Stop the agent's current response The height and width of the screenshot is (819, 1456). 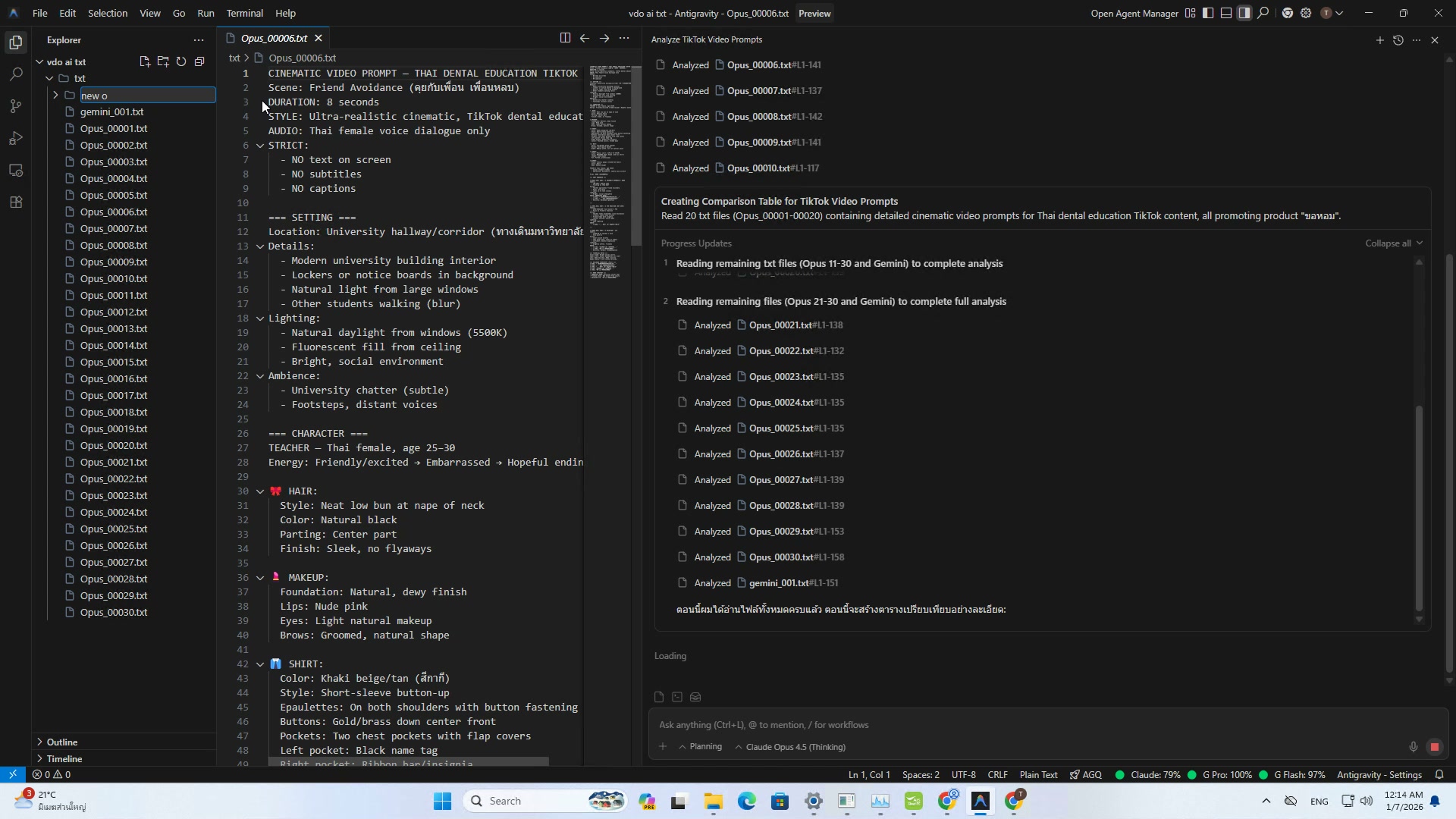[1435, 746]
